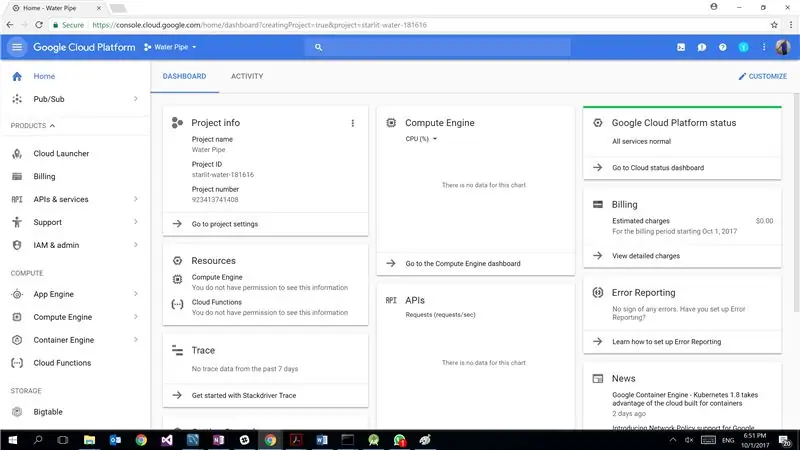This screenshot has height=450, width=800.
Task: Expand the Compute Engine submenu arrow
Action: (136, 317)
